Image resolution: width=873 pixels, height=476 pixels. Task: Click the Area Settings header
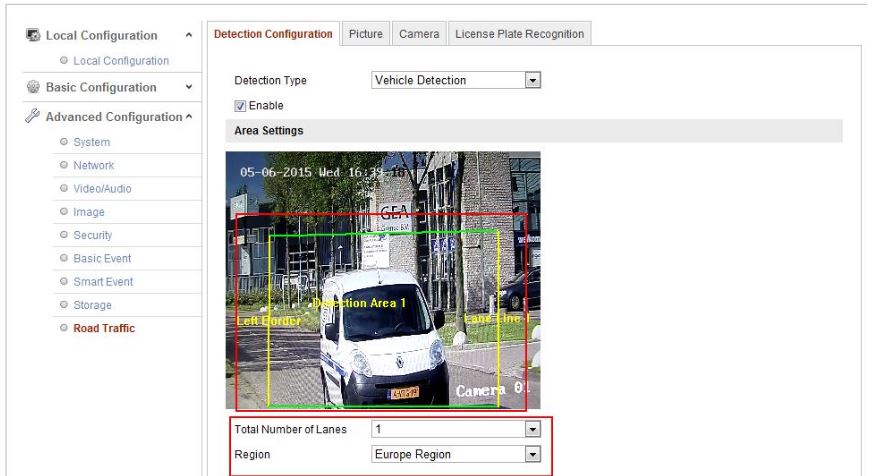click(x=534, y=131)
